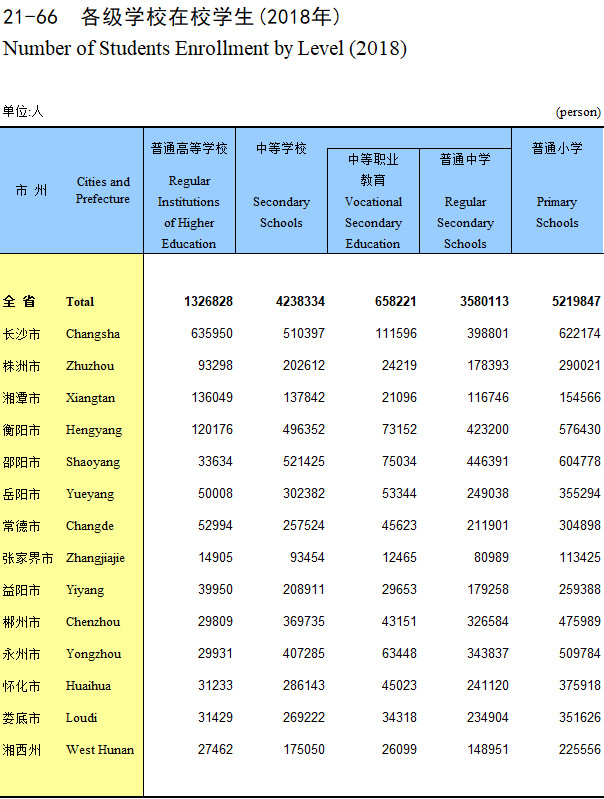Click Changde higher education value 52994
The width and height of the screenshot is (604, 799).
click(x=216, y=525)
